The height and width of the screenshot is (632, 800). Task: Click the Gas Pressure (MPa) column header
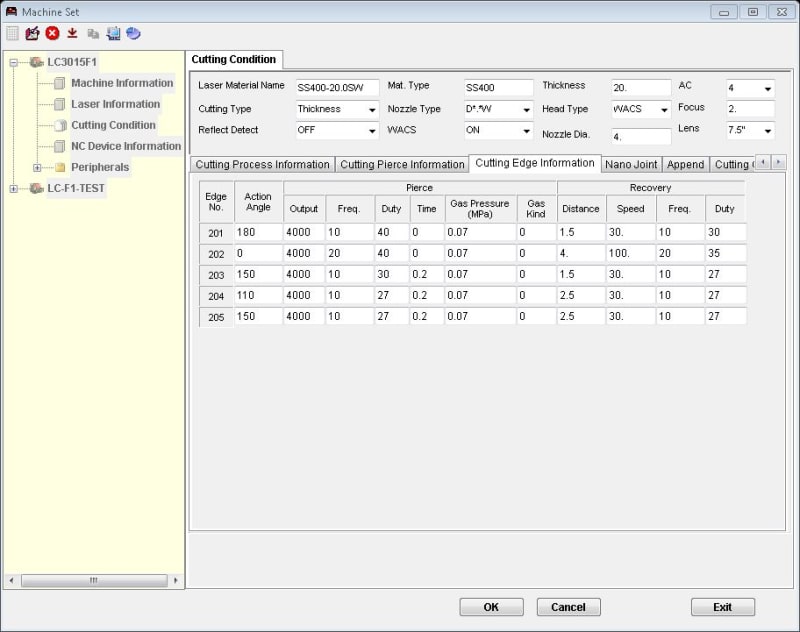[x=480, y=209]
